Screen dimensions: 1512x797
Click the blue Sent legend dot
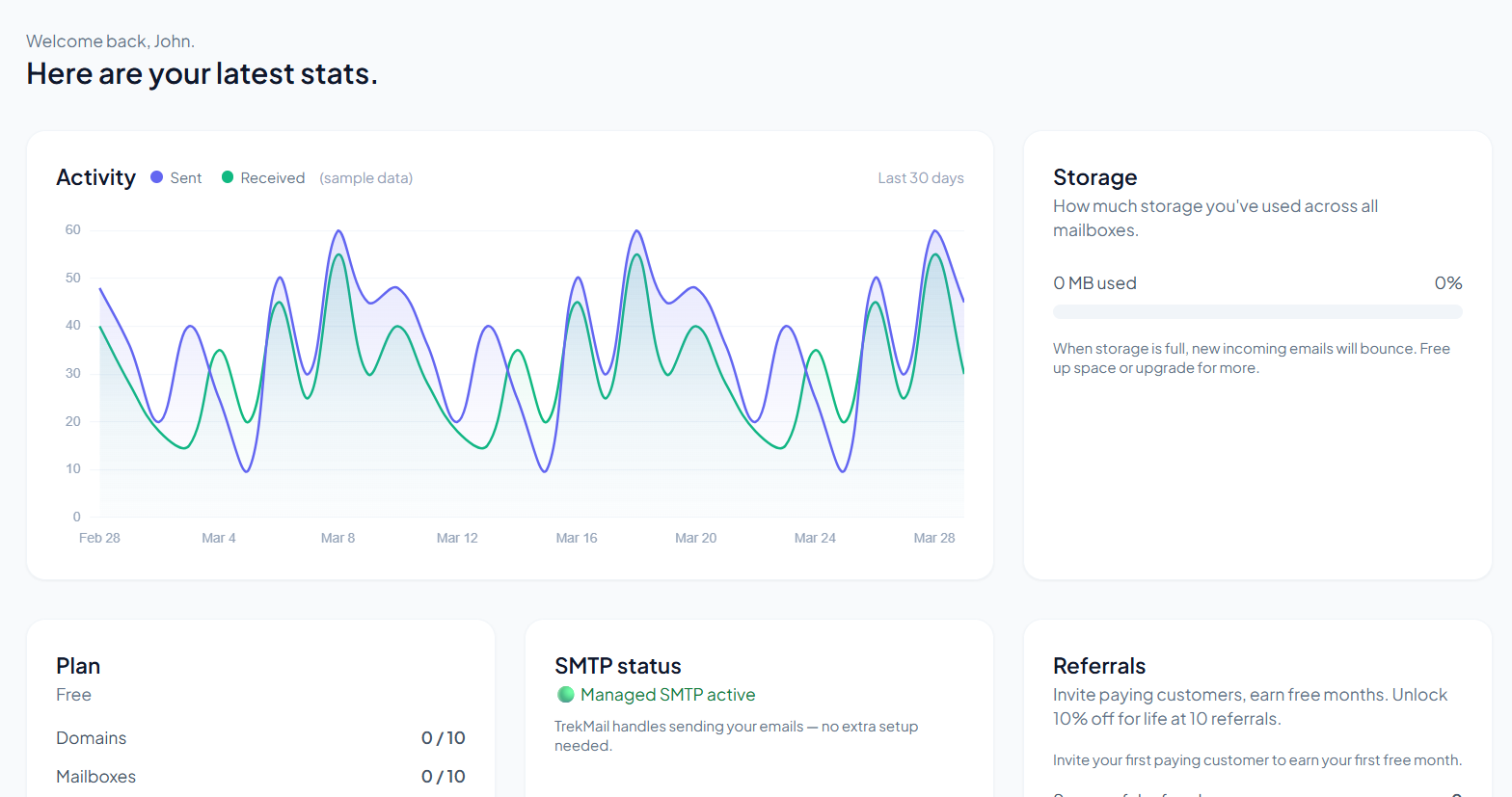click(157, 177)
